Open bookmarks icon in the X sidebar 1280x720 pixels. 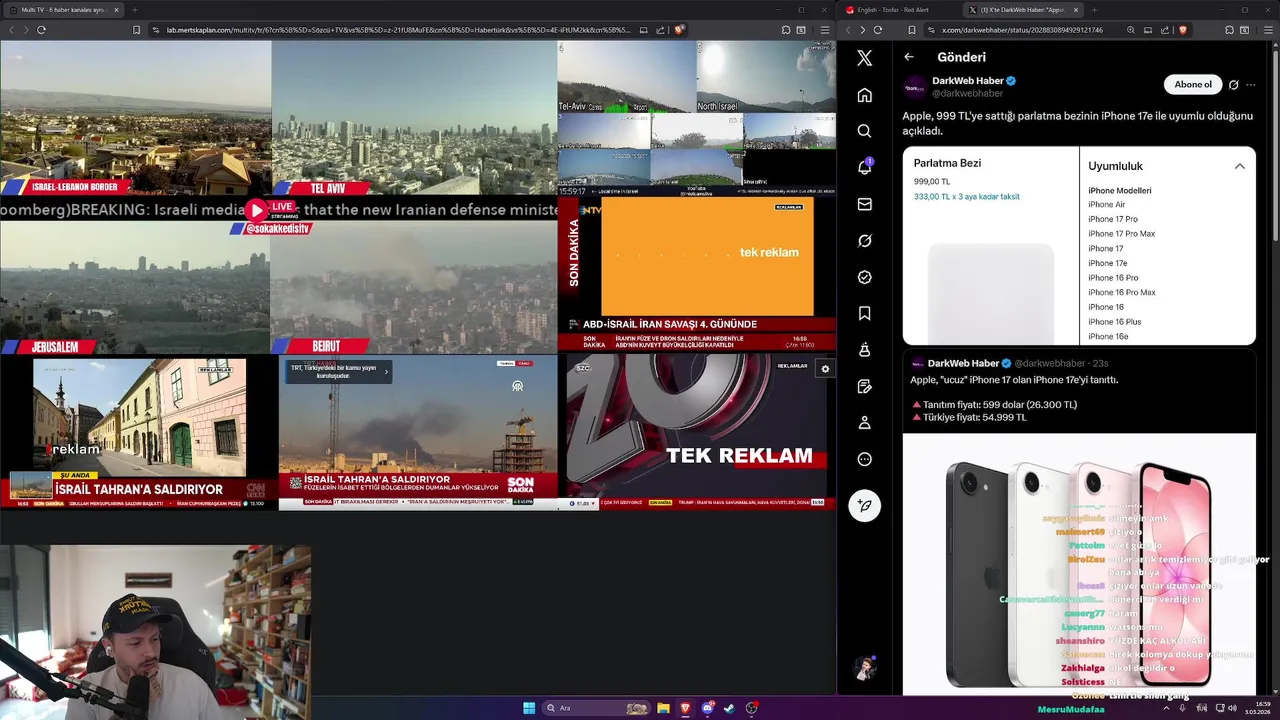point(865,314)
